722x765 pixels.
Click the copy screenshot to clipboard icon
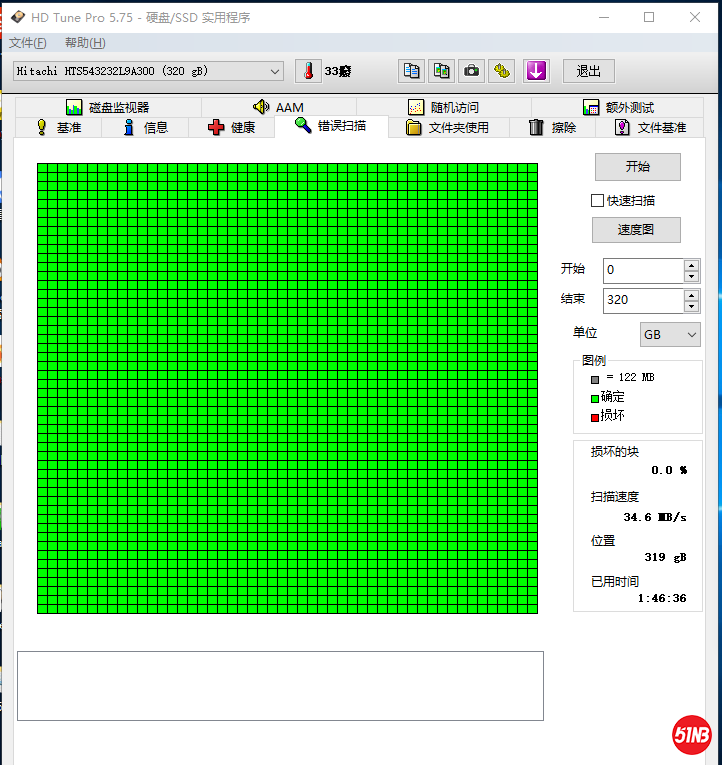coord(441,71)
